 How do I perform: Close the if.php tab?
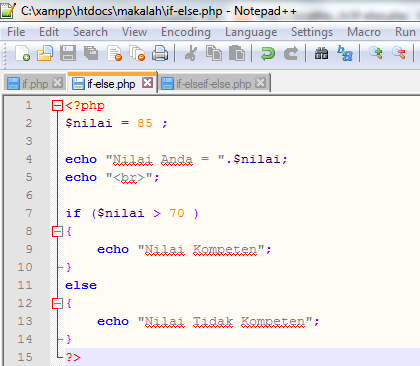[58, 82]
